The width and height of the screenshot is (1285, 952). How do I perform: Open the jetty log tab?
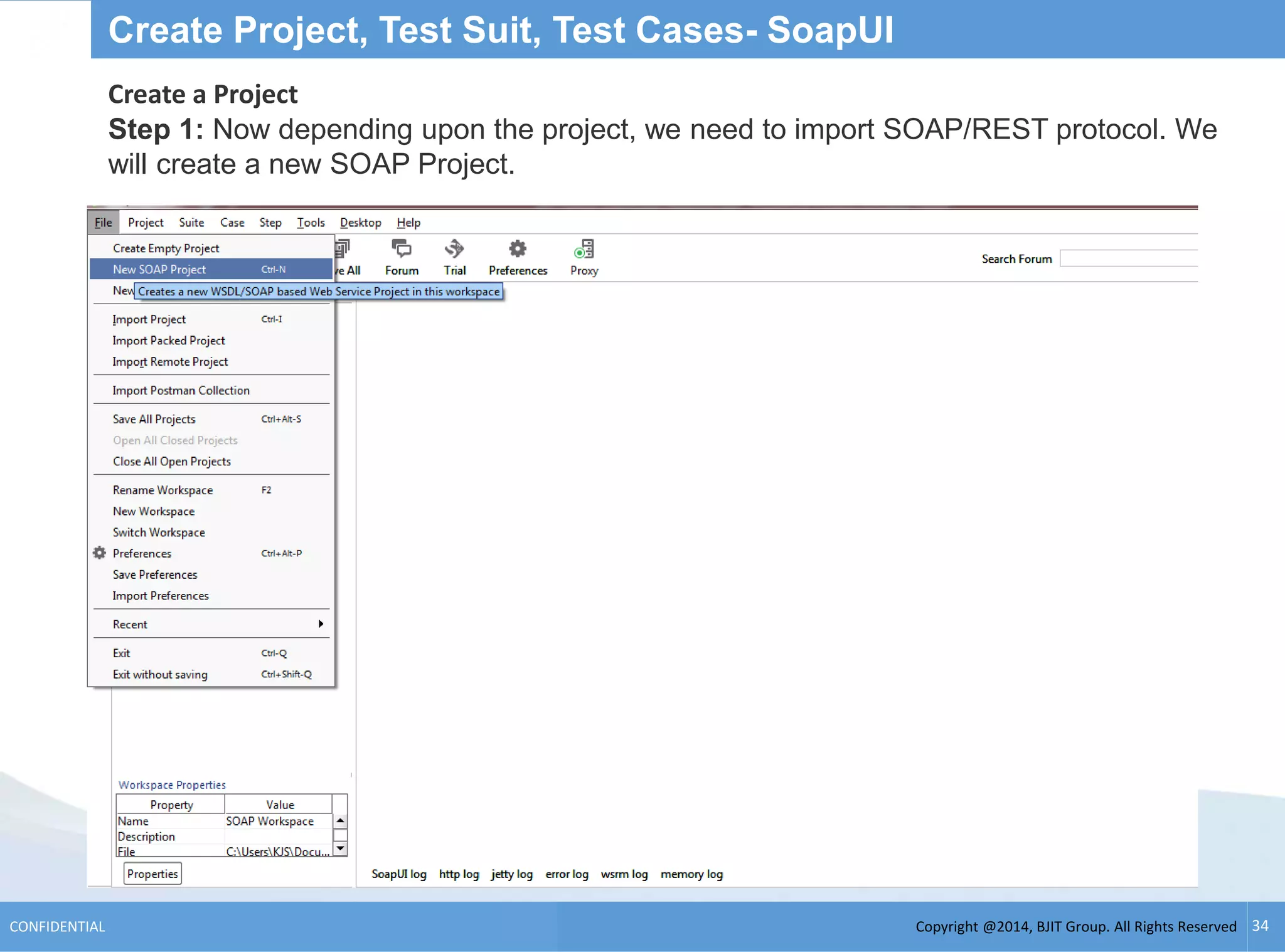(512, 874)
